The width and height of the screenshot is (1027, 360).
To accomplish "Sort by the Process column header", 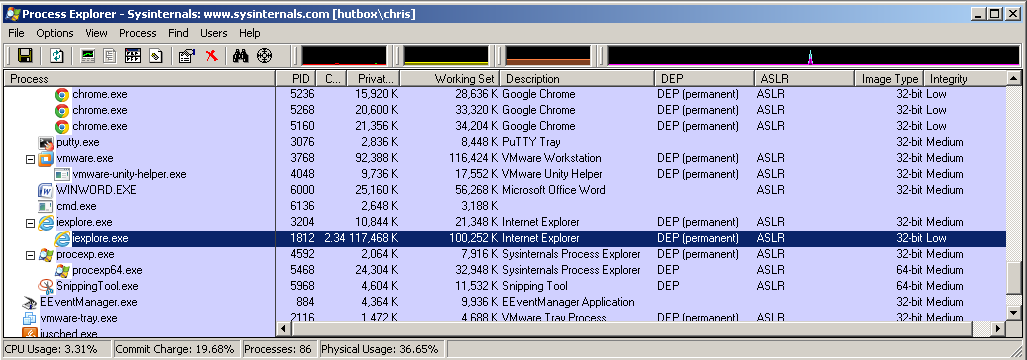I will click(139, 79).
